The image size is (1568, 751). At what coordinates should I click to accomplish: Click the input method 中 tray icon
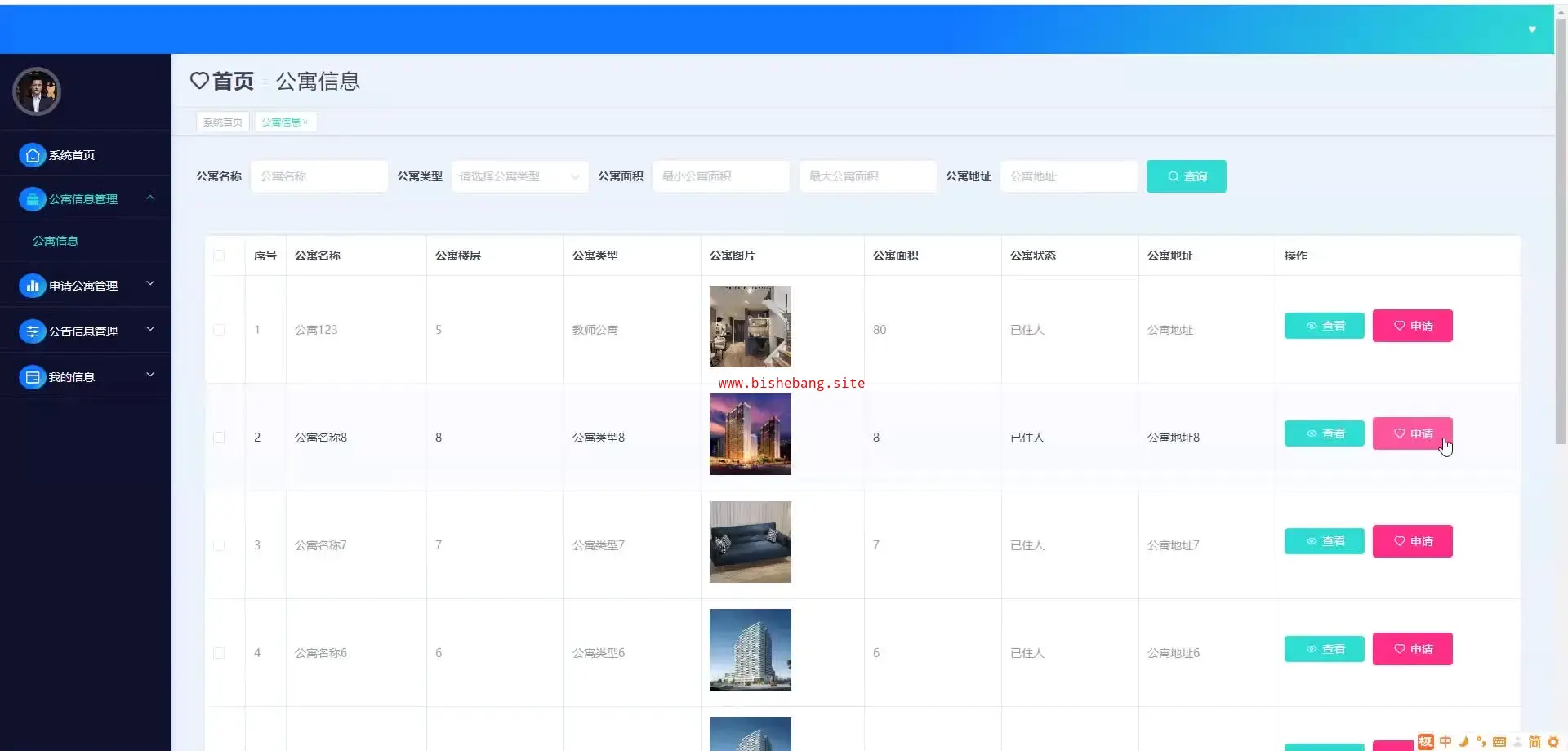[1445, 741]
